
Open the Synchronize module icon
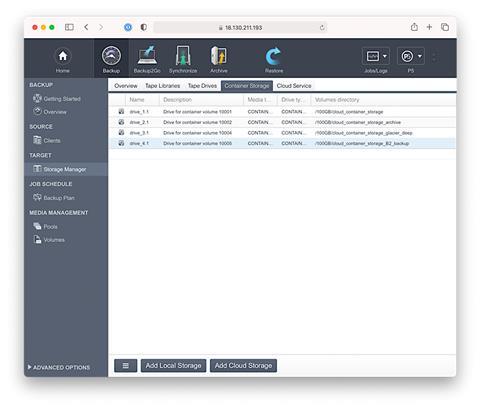click(x=183, y=55)
